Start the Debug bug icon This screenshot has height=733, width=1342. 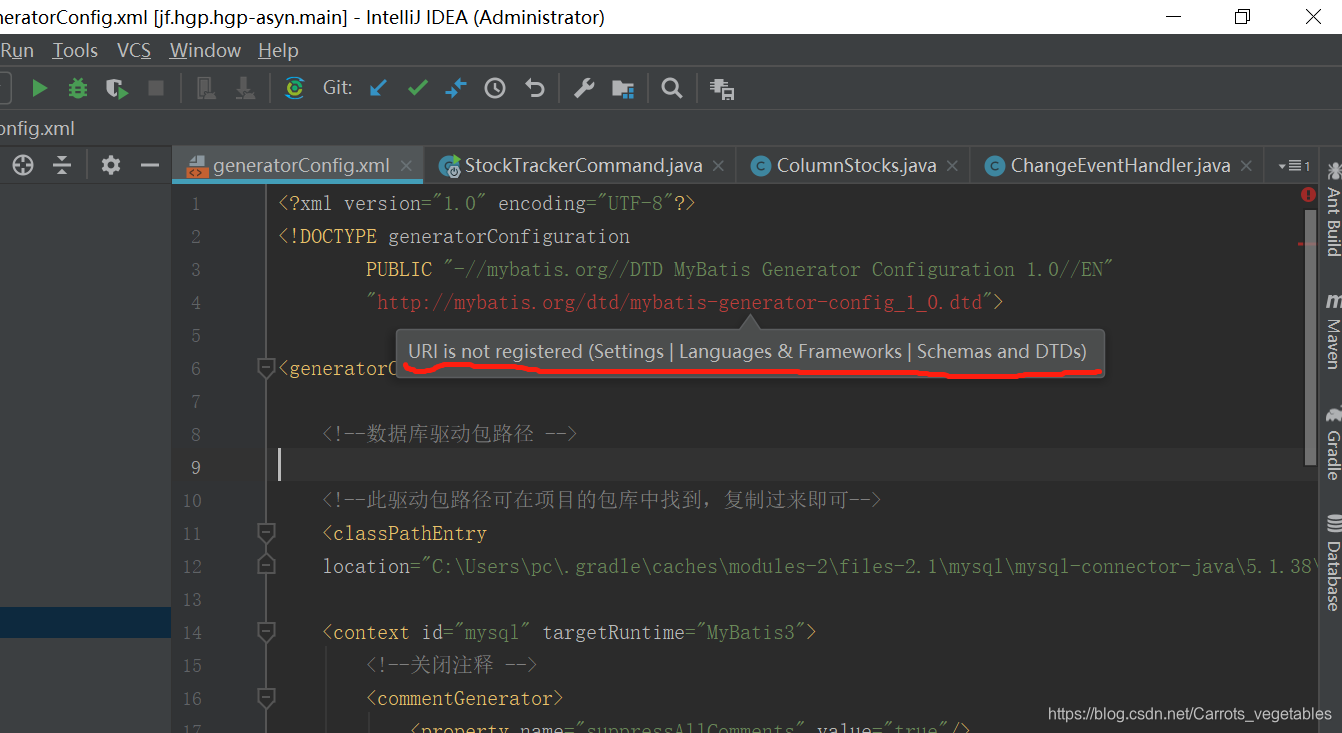[x=78, y=89]
